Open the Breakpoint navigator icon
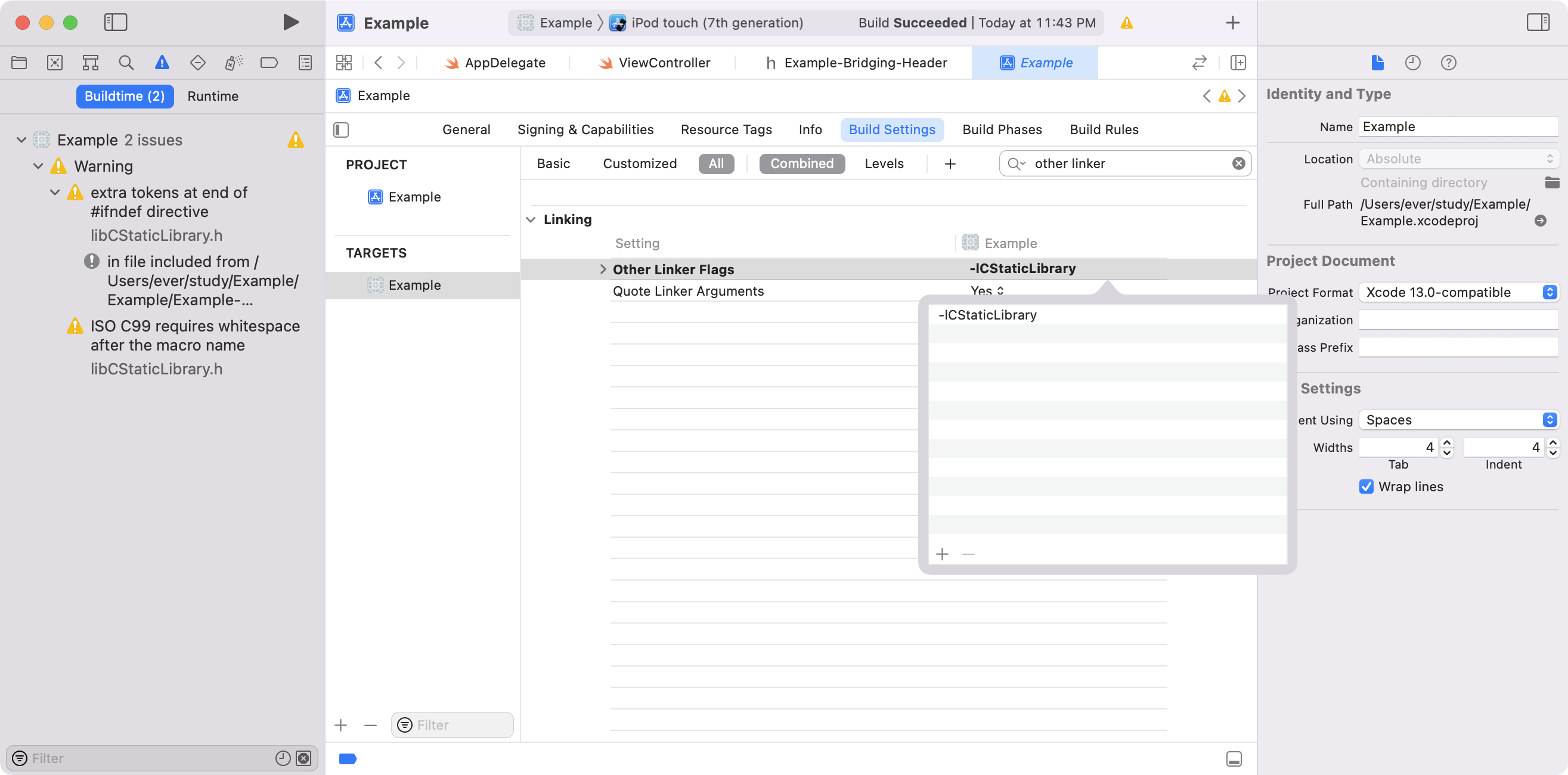Viewport: 1568px width, 775px height. (x=268, y=63)
